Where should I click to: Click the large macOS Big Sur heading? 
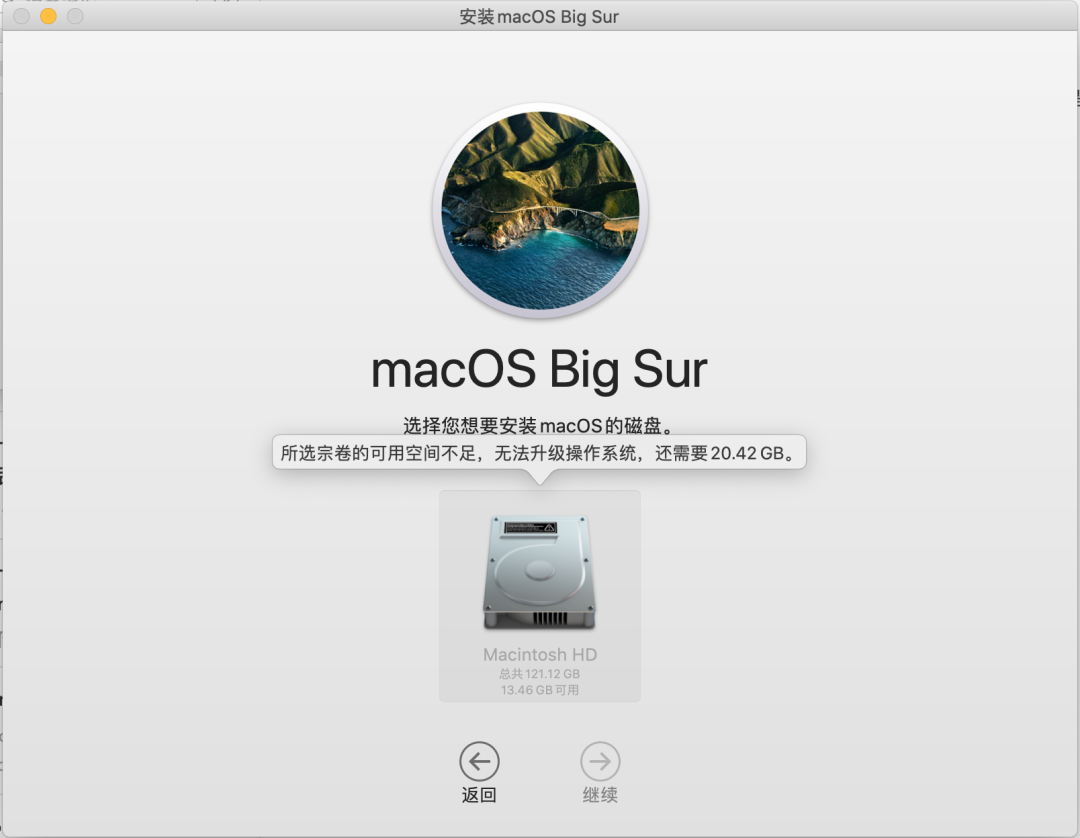click(539, 370)
